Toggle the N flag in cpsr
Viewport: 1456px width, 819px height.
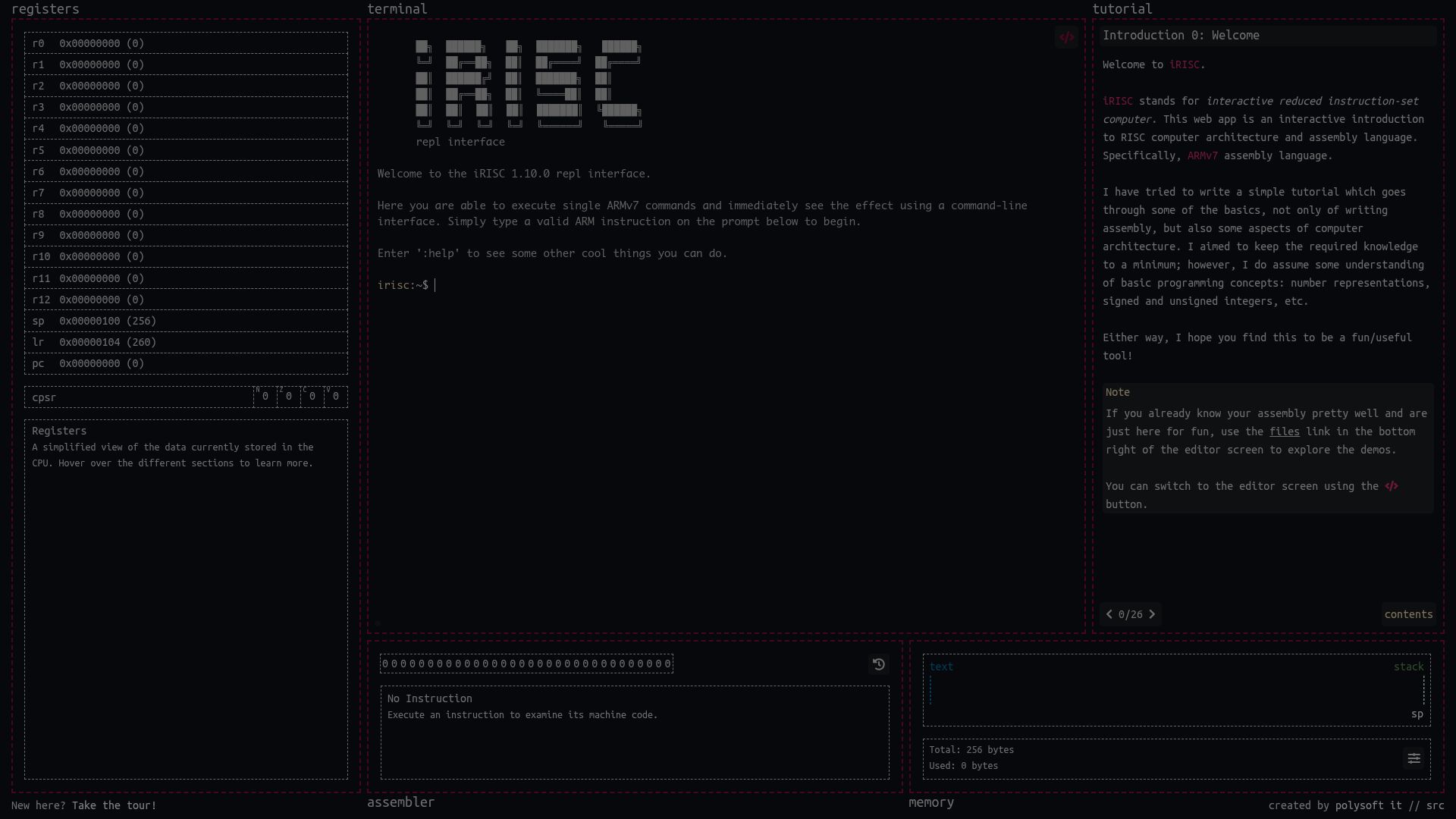click(265, 397)
